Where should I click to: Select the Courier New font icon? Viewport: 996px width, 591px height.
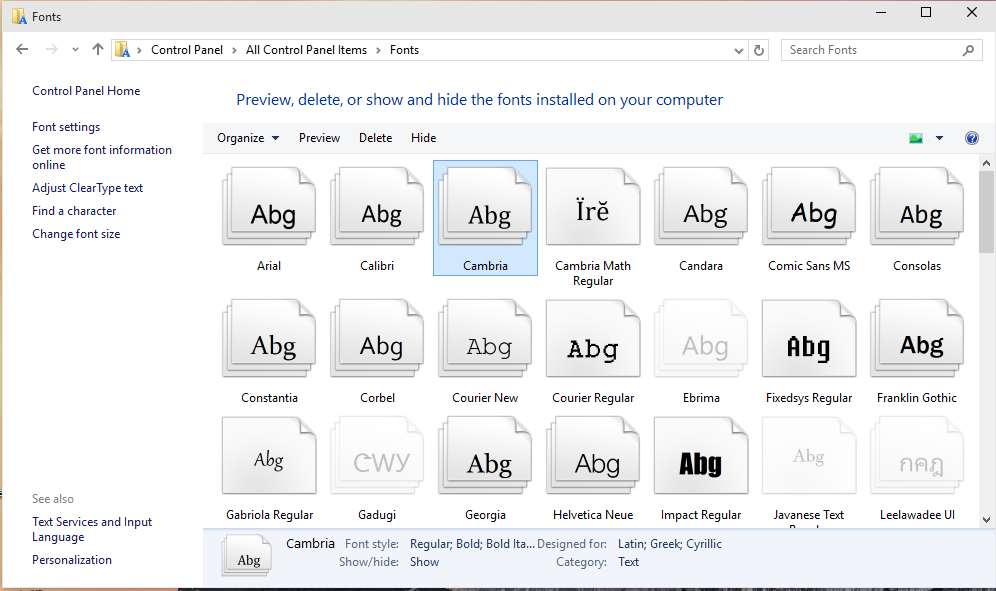[x=485, y=339]
